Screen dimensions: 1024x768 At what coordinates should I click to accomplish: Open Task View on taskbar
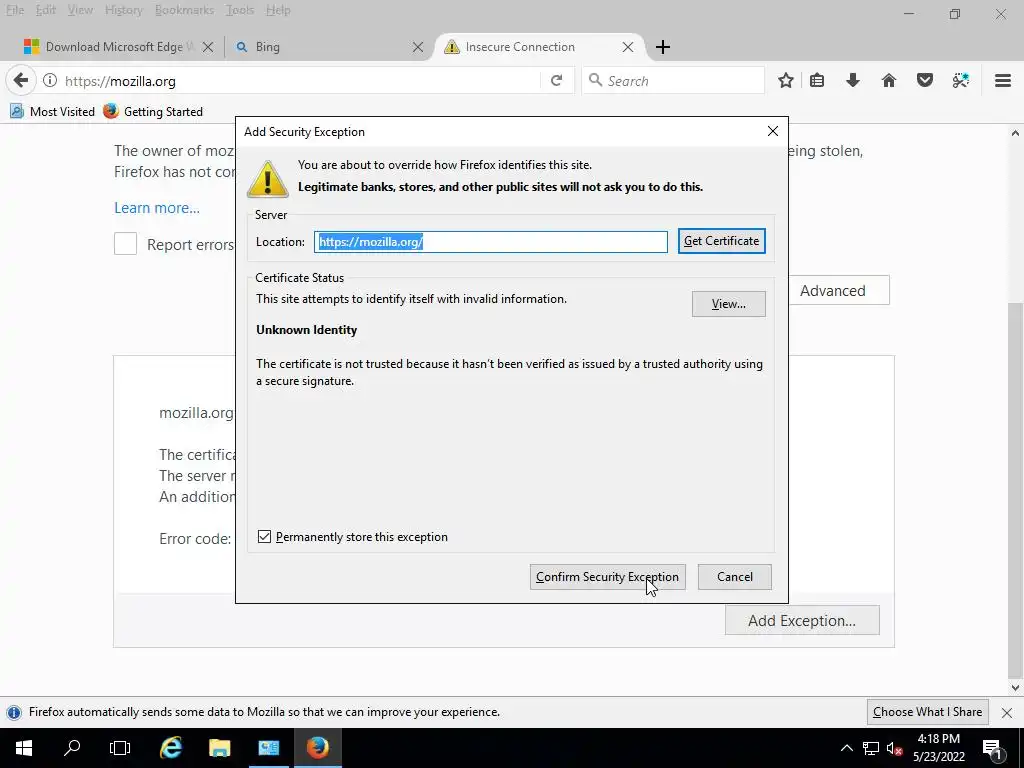coord(120,748)
